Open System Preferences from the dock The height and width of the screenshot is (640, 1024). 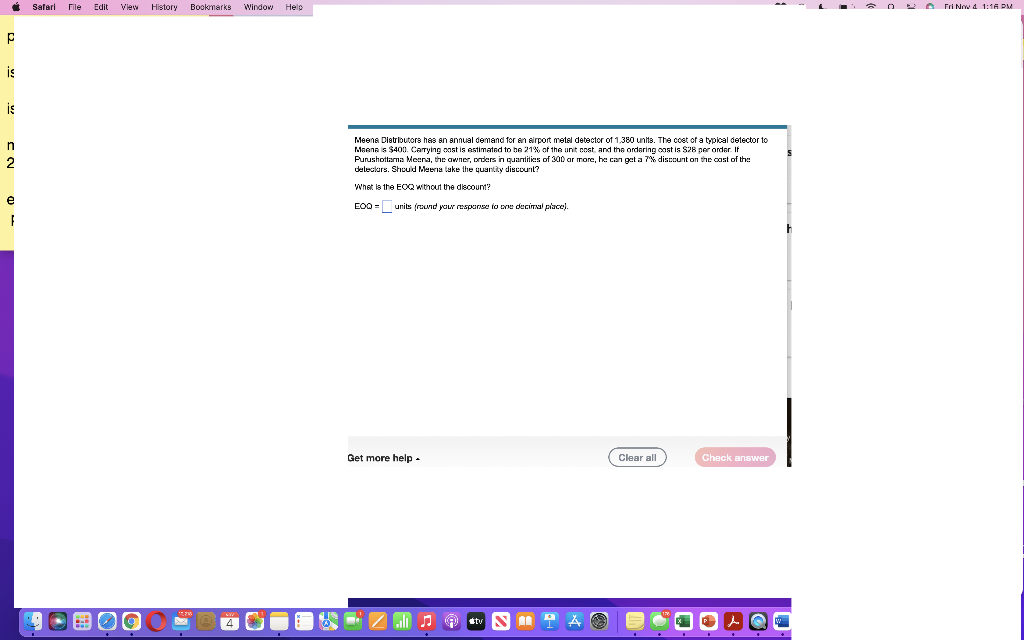[x=599, y=621]
